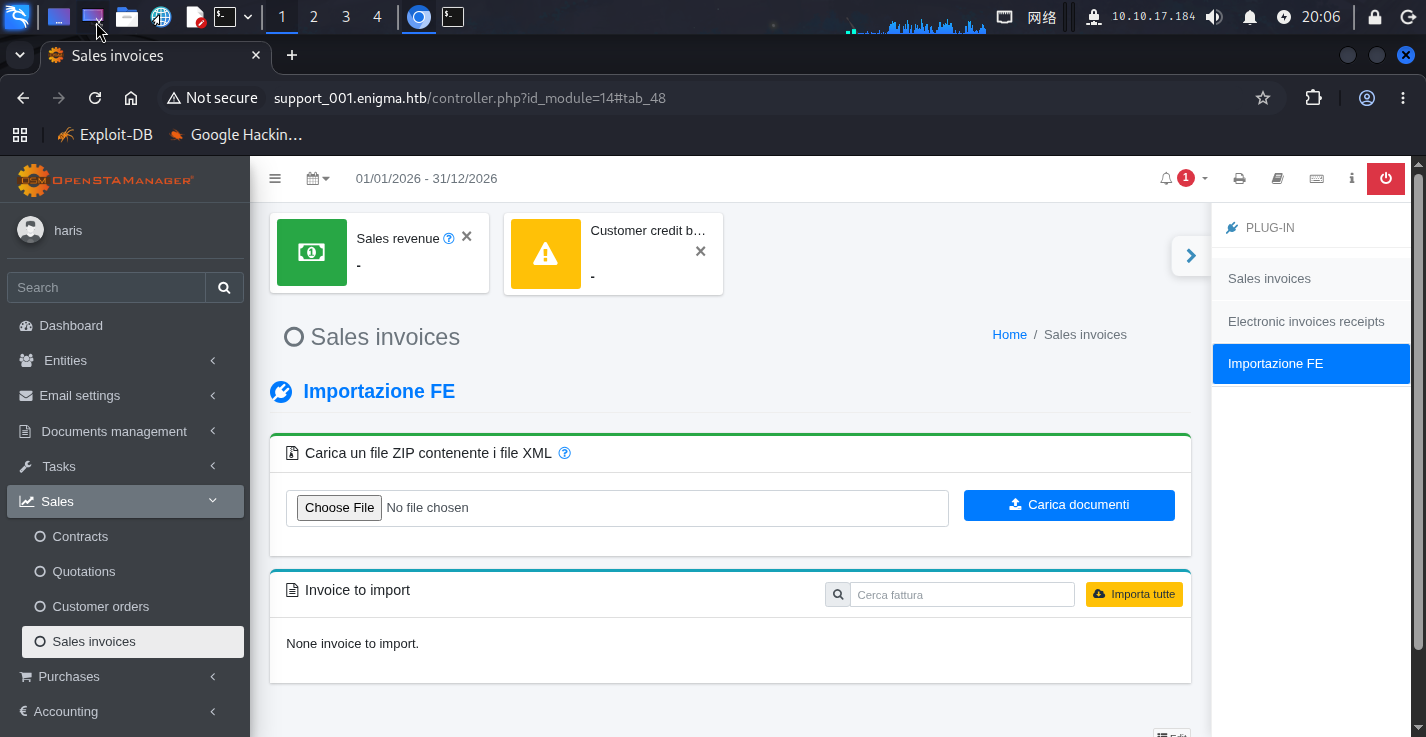
Task: Click the yellow Importa tutte button
Action: [x=1134, y=594]
